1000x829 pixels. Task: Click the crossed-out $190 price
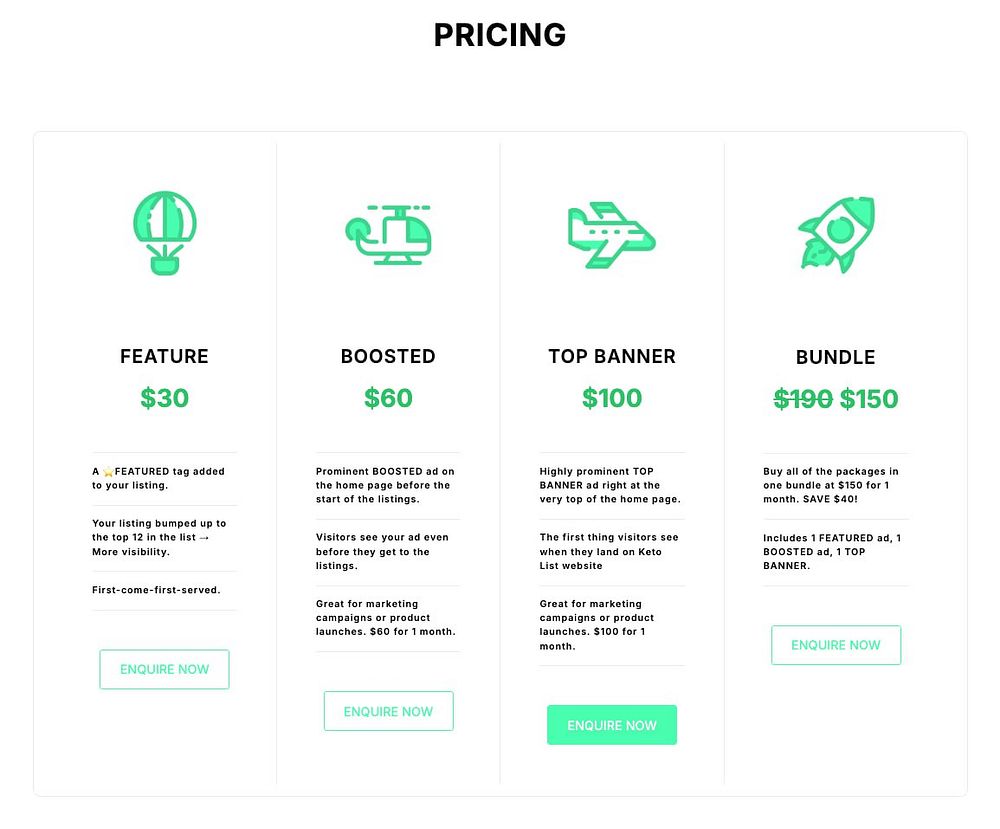click(x=803, y=399)
